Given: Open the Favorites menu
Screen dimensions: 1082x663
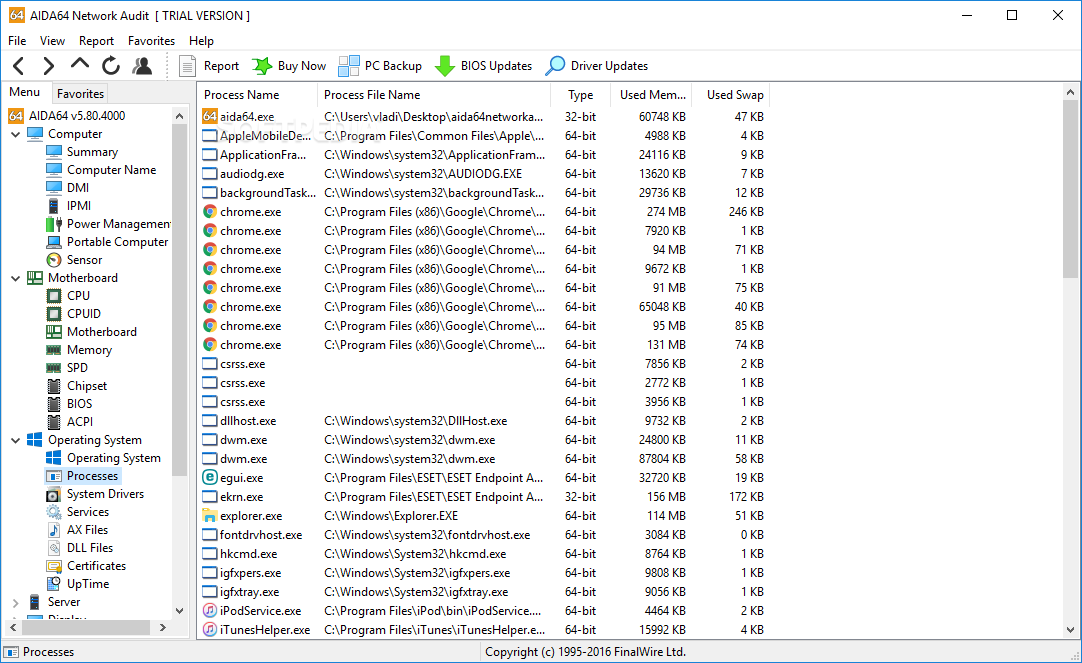Looking at the screenshot, I should (x=151, y=41).
